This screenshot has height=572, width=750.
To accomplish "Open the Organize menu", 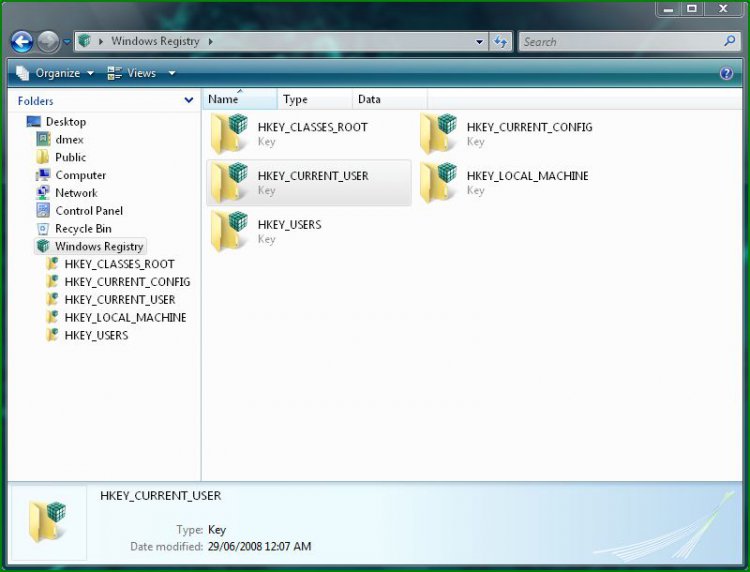I will tap(55, 73).
